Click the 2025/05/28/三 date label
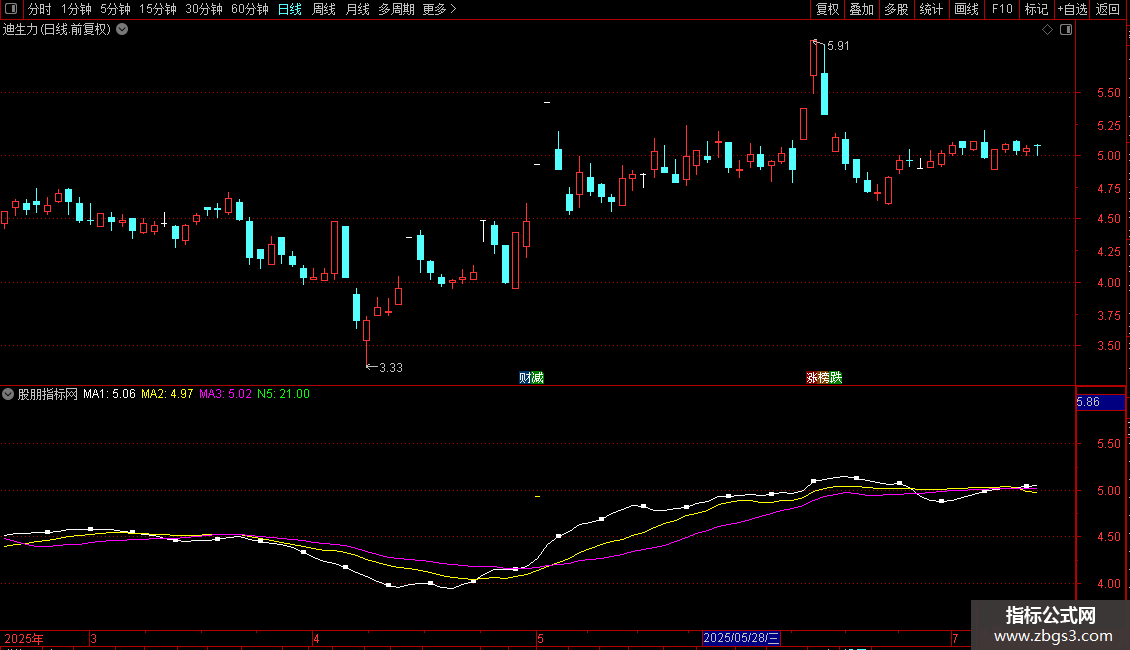 pyautogui.click(x=741, y=638)
